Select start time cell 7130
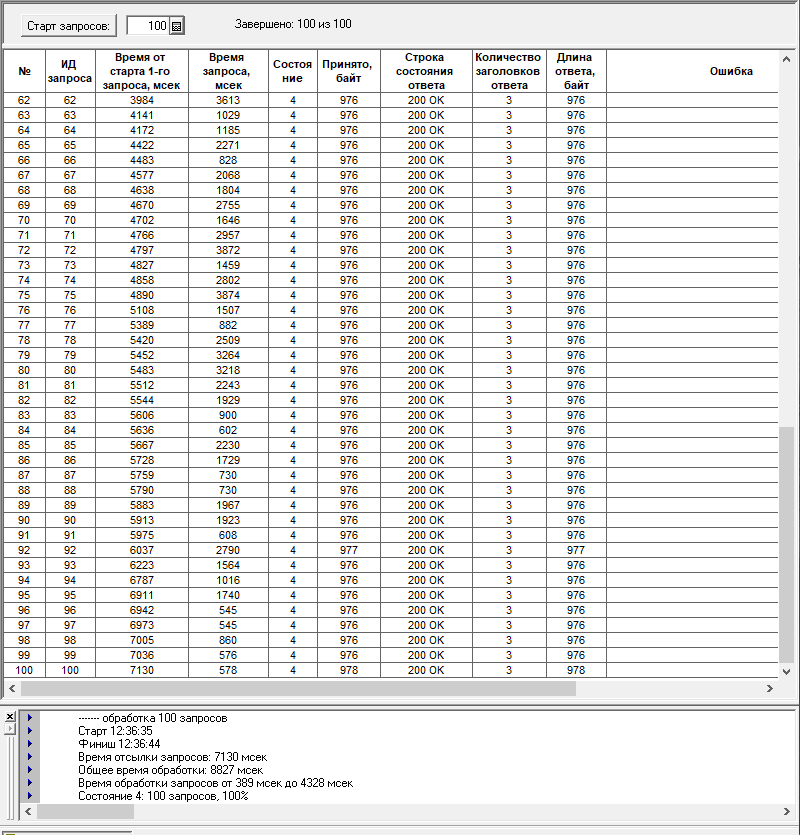This screenshot has height=835, width=800. [x=142, y=670]
